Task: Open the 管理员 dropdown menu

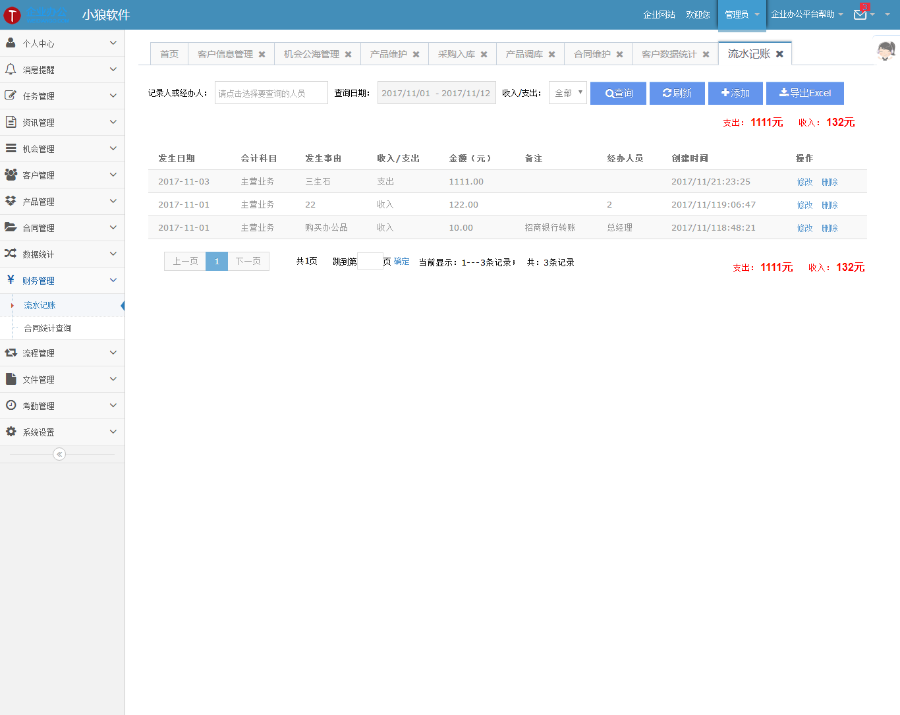Action: [x=742, y=15]
